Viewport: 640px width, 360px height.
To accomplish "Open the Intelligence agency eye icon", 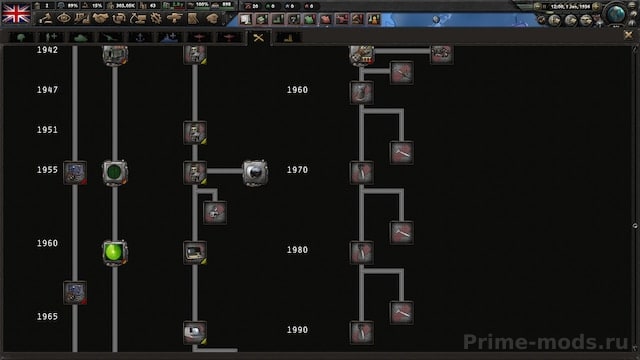I will point(64,18).
